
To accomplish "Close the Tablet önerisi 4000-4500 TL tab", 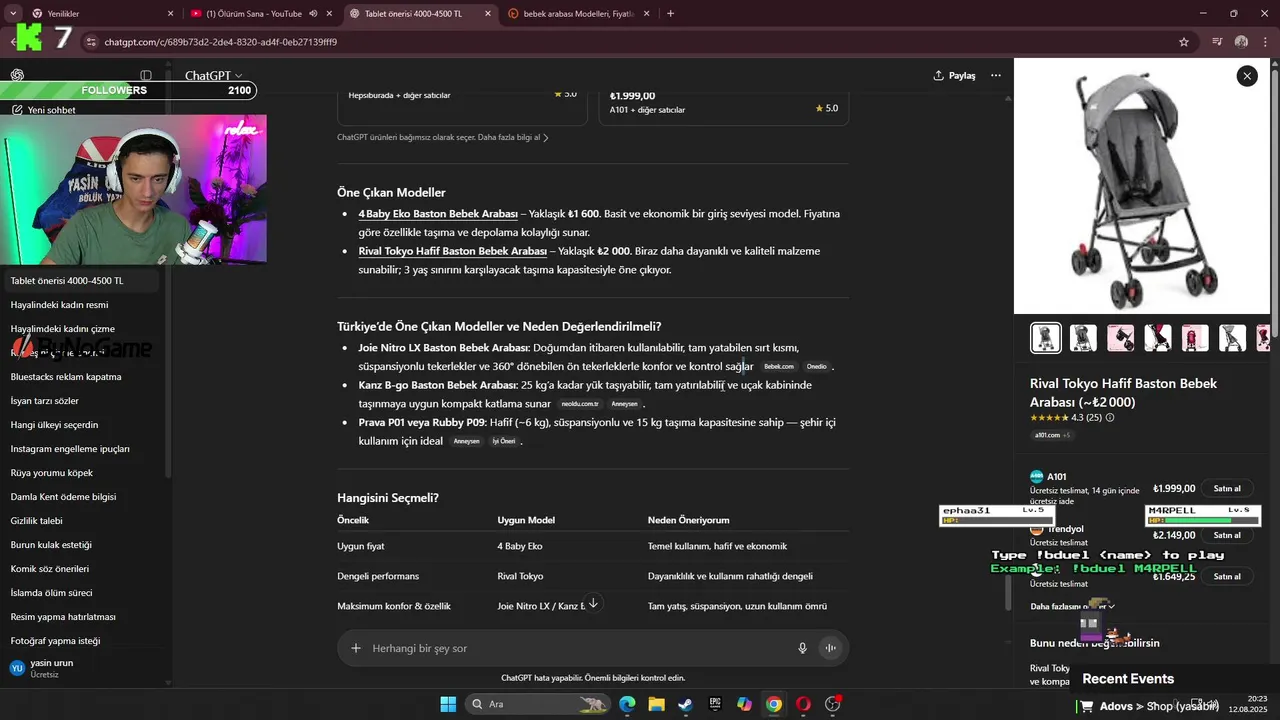I will (488, 14).
